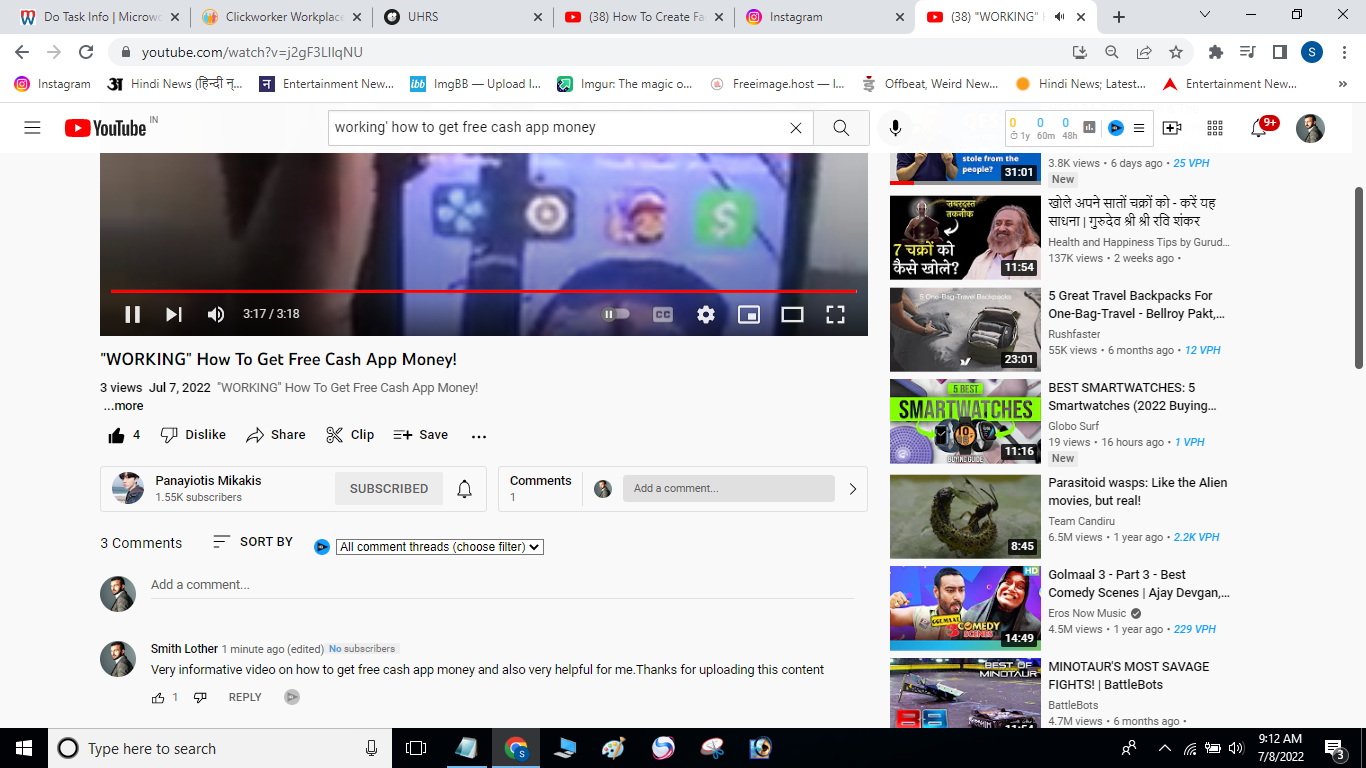Seek on the red video progress bar
Viewport: 1366px width, 768px height.
[484, 291]
